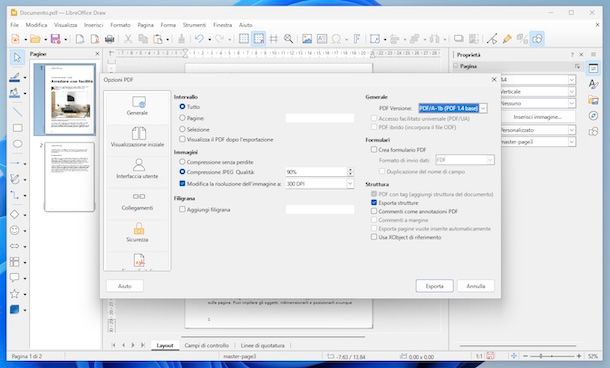Switch to the Interfaccia utente tab

point(137,169)
